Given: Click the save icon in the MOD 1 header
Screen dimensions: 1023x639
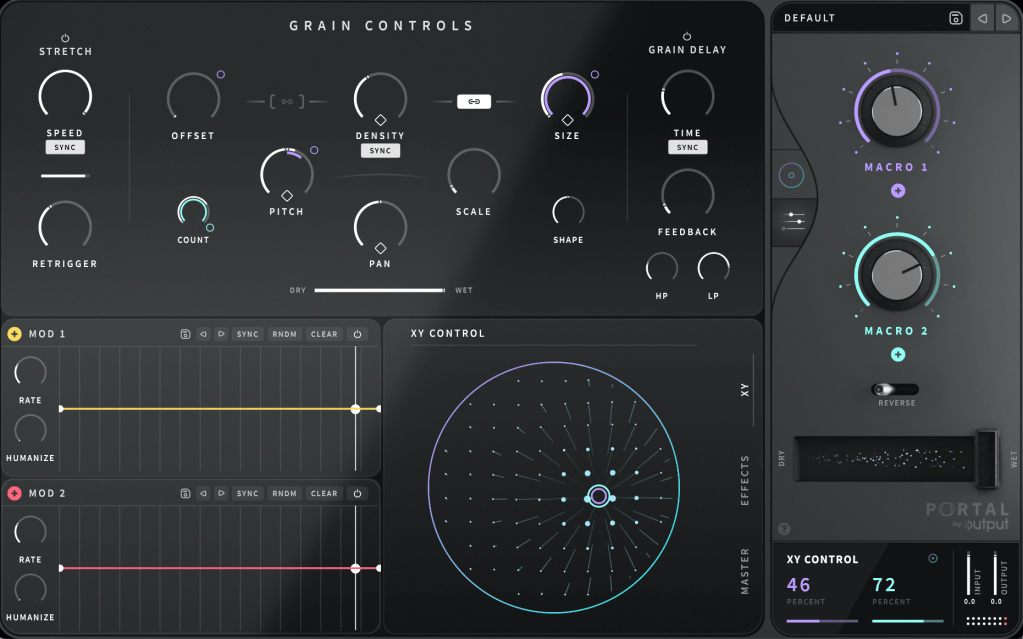Looking at the screenshot, I should tap(185, 334).
